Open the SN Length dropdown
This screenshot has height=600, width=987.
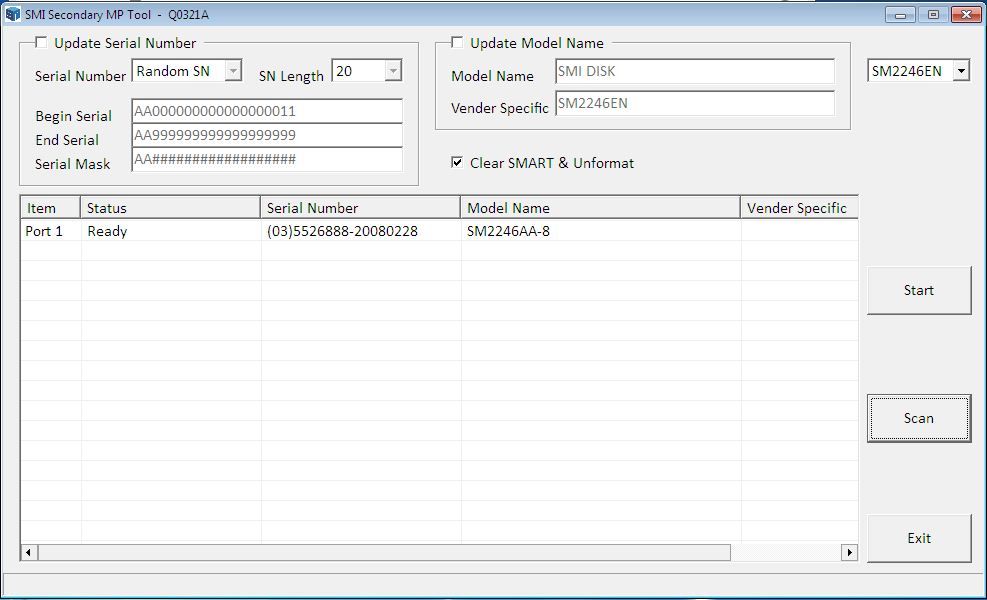click(x=393, y=71)
